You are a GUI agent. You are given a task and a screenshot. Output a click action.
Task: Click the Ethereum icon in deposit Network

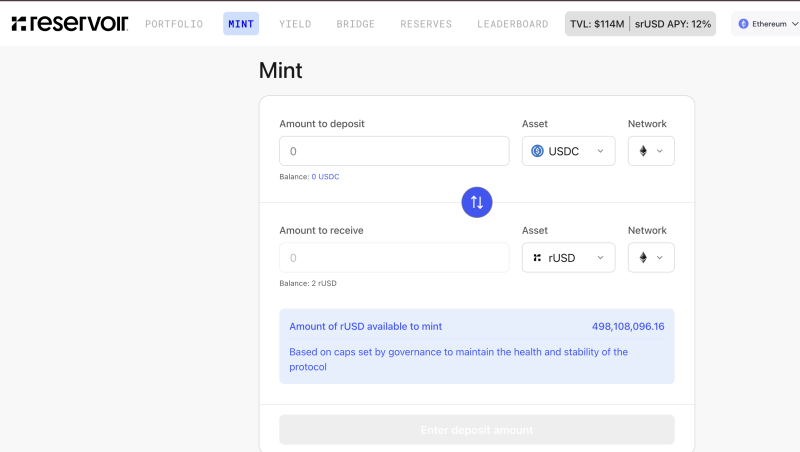click(643, 151)
